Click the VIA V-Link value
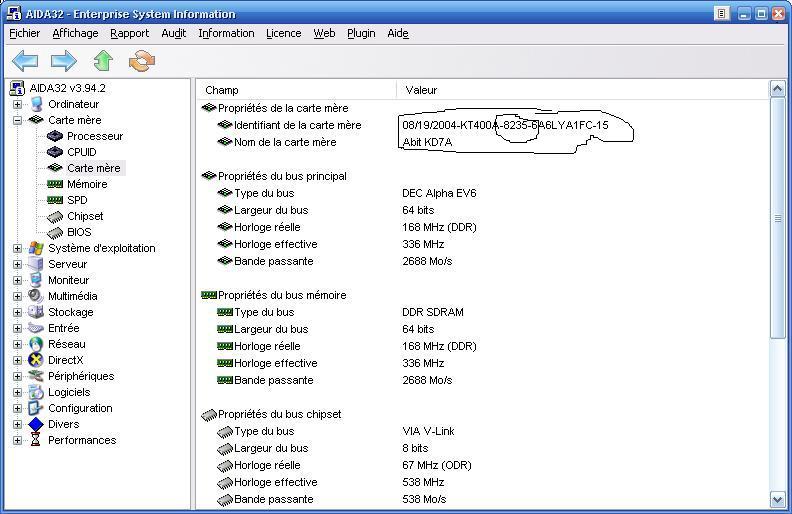Viewport: 792px width, 514px height. pos(428,431)
